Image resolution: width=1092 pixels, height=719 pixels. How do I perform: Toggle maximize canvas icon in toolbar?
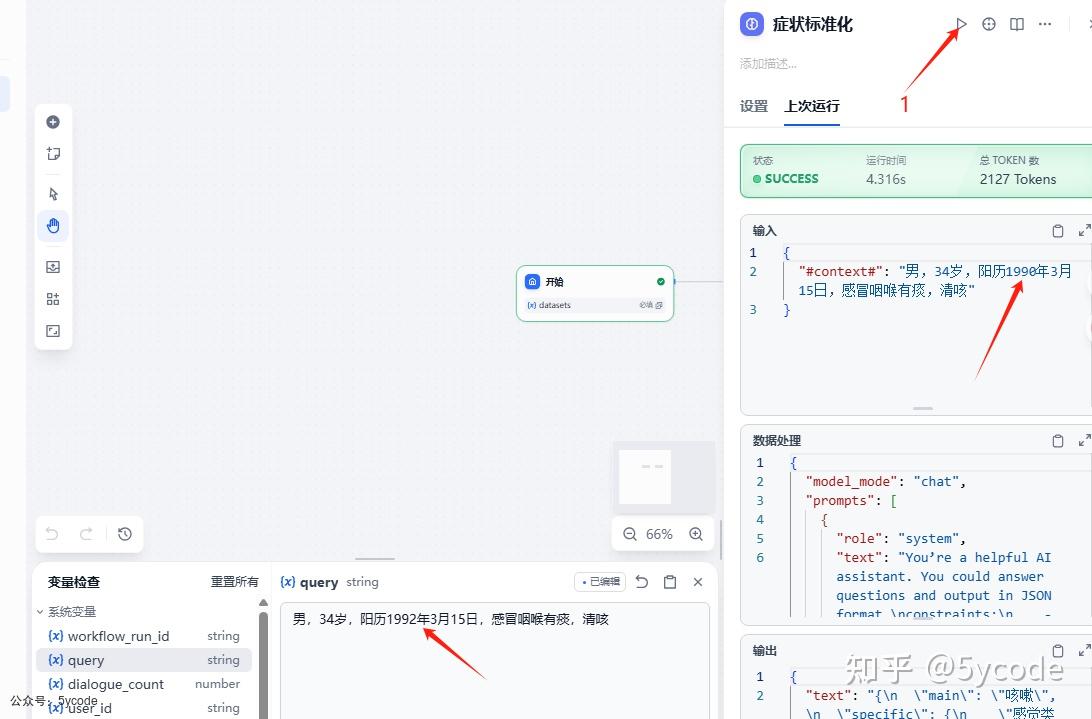53,331
